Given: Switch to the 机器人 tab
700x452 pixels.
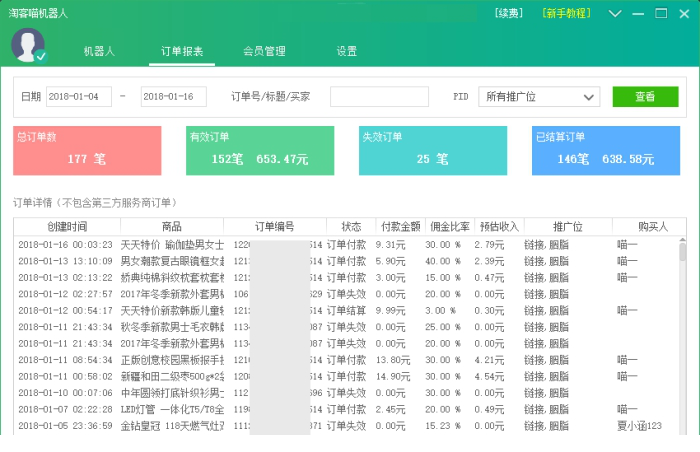Looking at the screenshot, I should [x=99, y=51].
